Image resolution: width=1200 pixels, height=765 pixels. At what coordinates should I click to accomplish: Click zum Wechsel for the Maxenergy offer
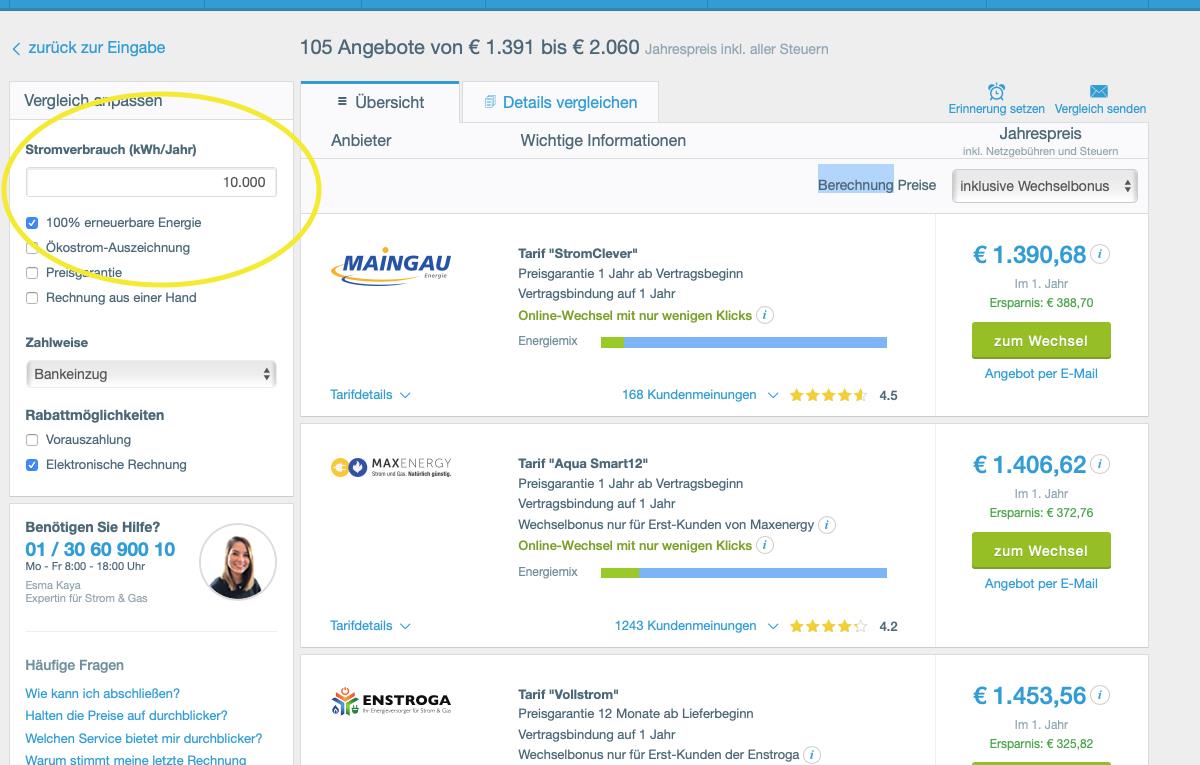tap(1041, 551)
